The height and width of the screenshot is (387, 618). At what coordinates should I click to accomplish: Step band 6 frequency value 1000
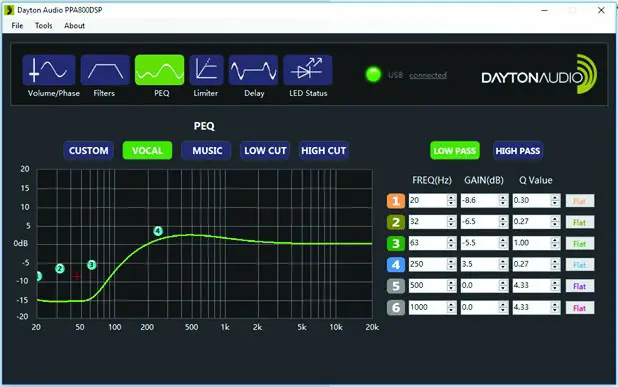pos(452,307)
